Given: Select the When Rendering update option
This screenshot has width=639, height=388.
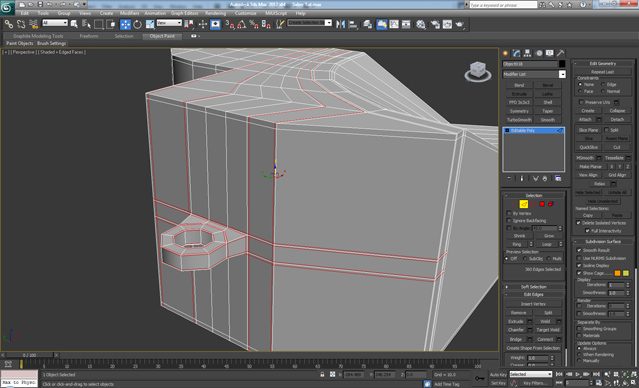Looking at the screenshot, I should coord(579,355).
